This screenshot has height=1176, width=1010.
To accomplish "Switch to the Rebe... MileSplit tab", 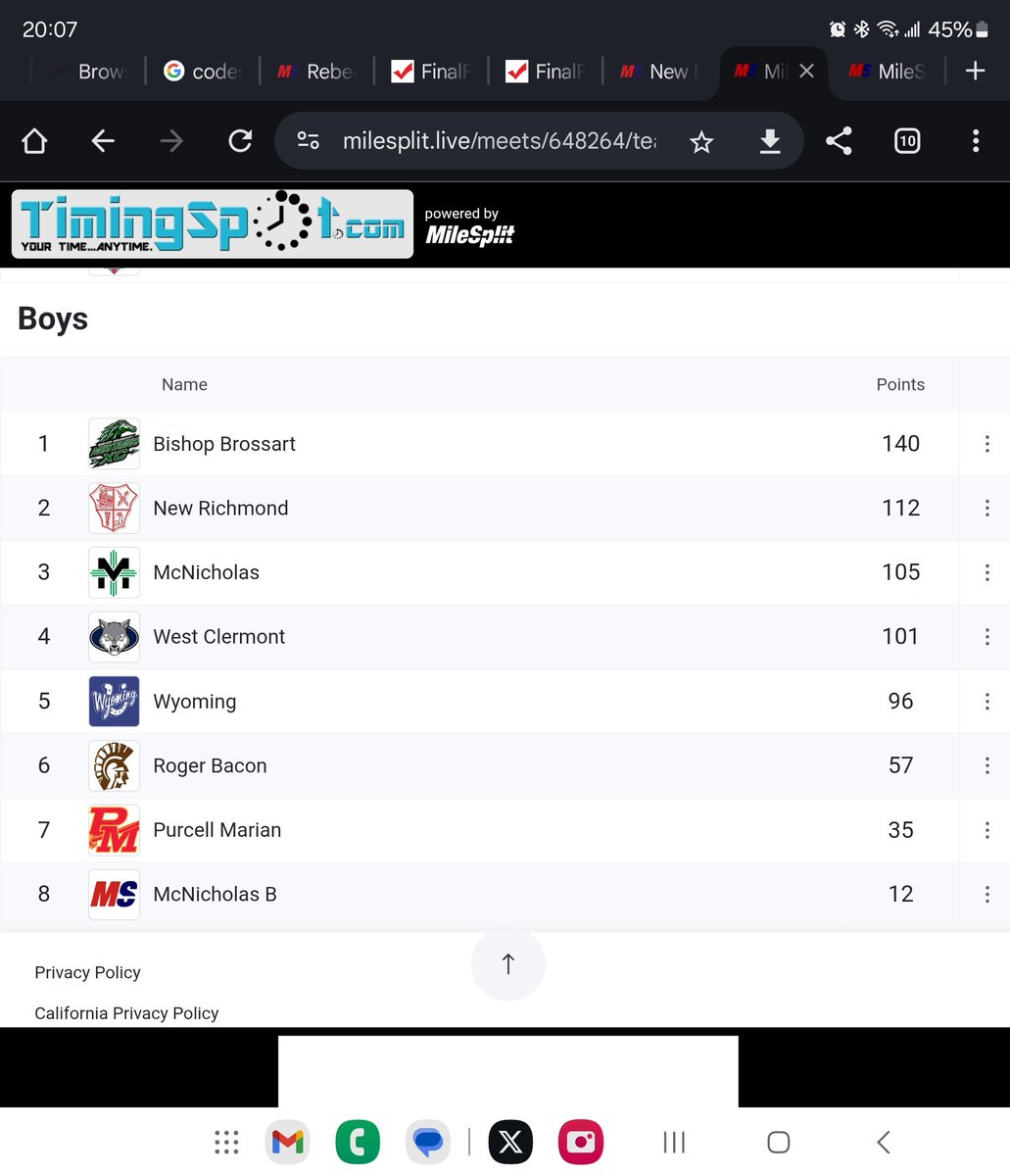I will (316, 71).
